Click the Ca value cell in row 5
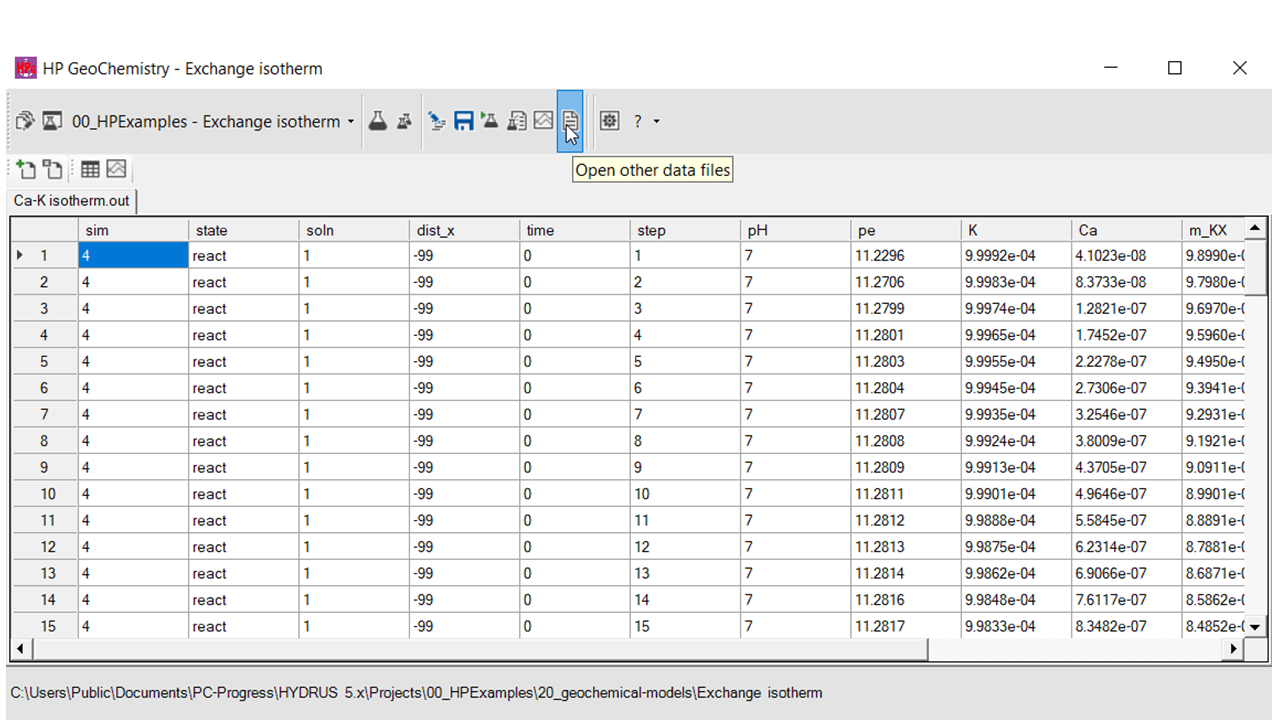1280x720 pixels. pyautogui.click(x=1125, y=362)
